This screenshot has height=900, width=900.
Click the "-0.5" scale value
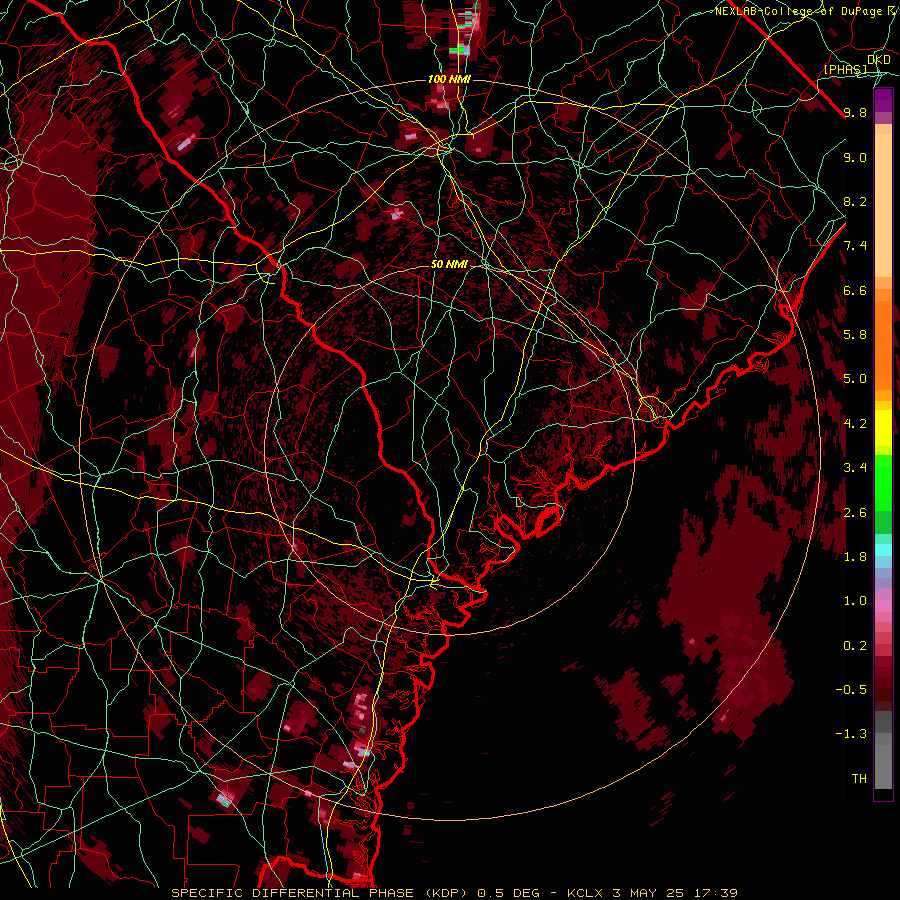pos(851,689)
